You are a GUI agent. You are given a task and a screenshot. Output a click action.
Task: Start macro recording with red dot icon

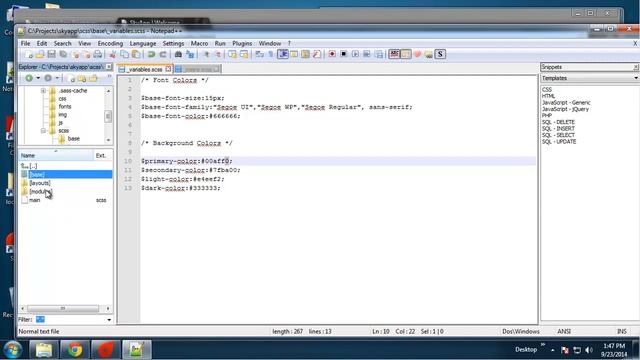(x=332, y=54)
